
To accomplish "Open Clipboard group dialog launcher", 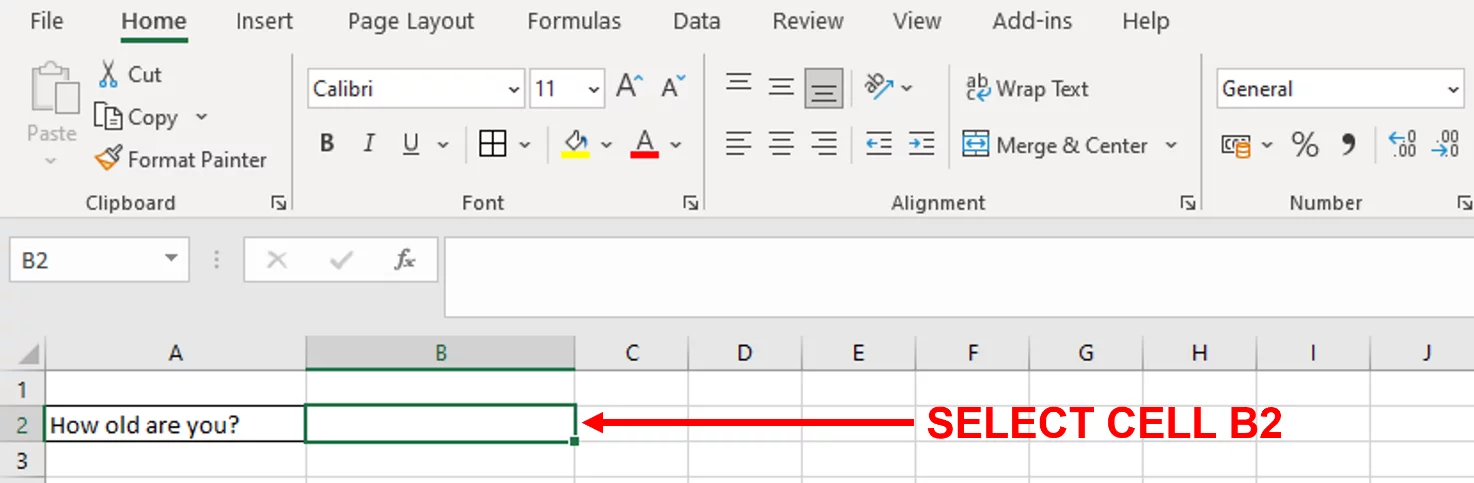I will [x=279, y=203].
